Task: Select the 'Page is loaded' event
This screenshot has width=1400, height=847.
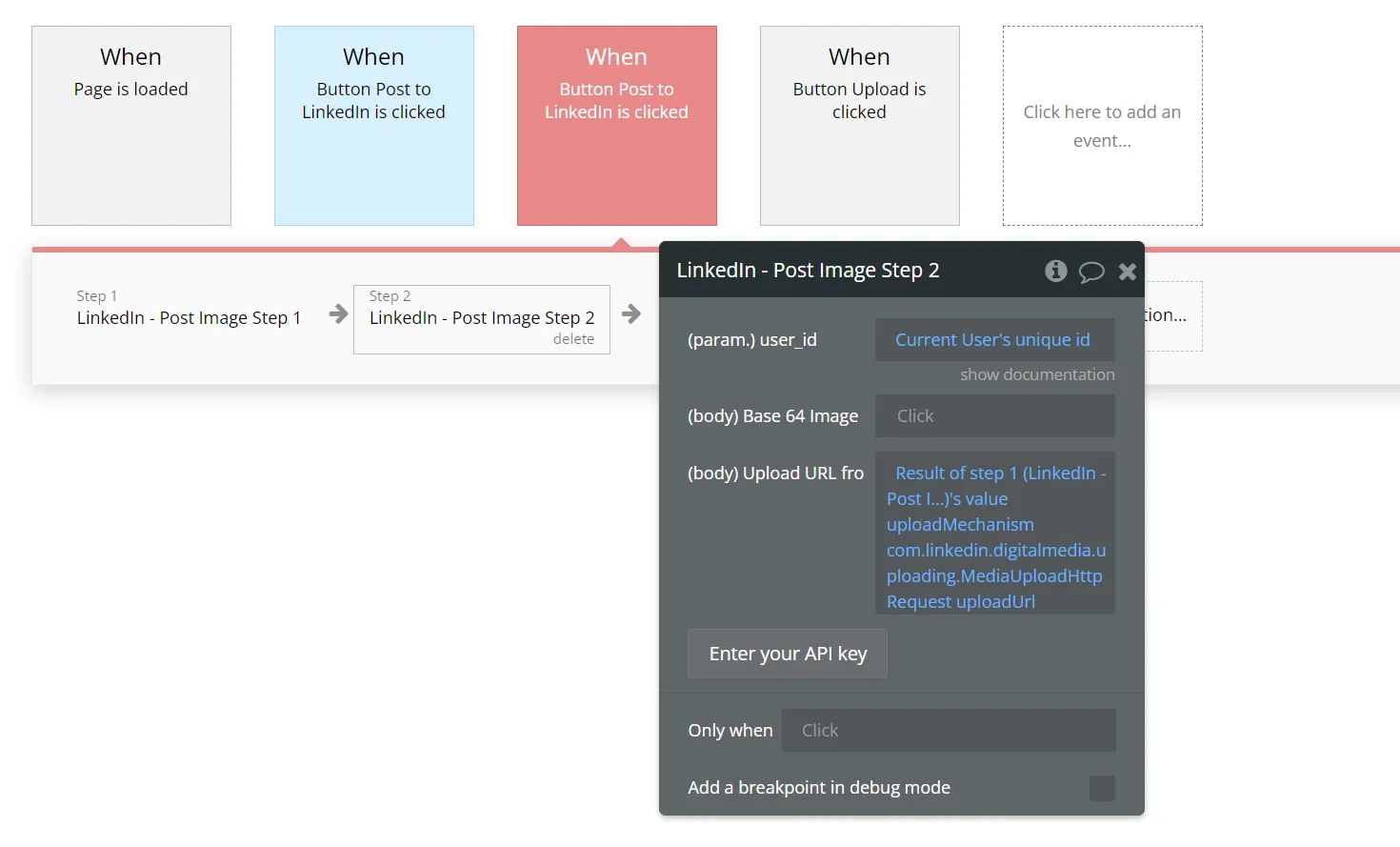Action: pos(131,126)
